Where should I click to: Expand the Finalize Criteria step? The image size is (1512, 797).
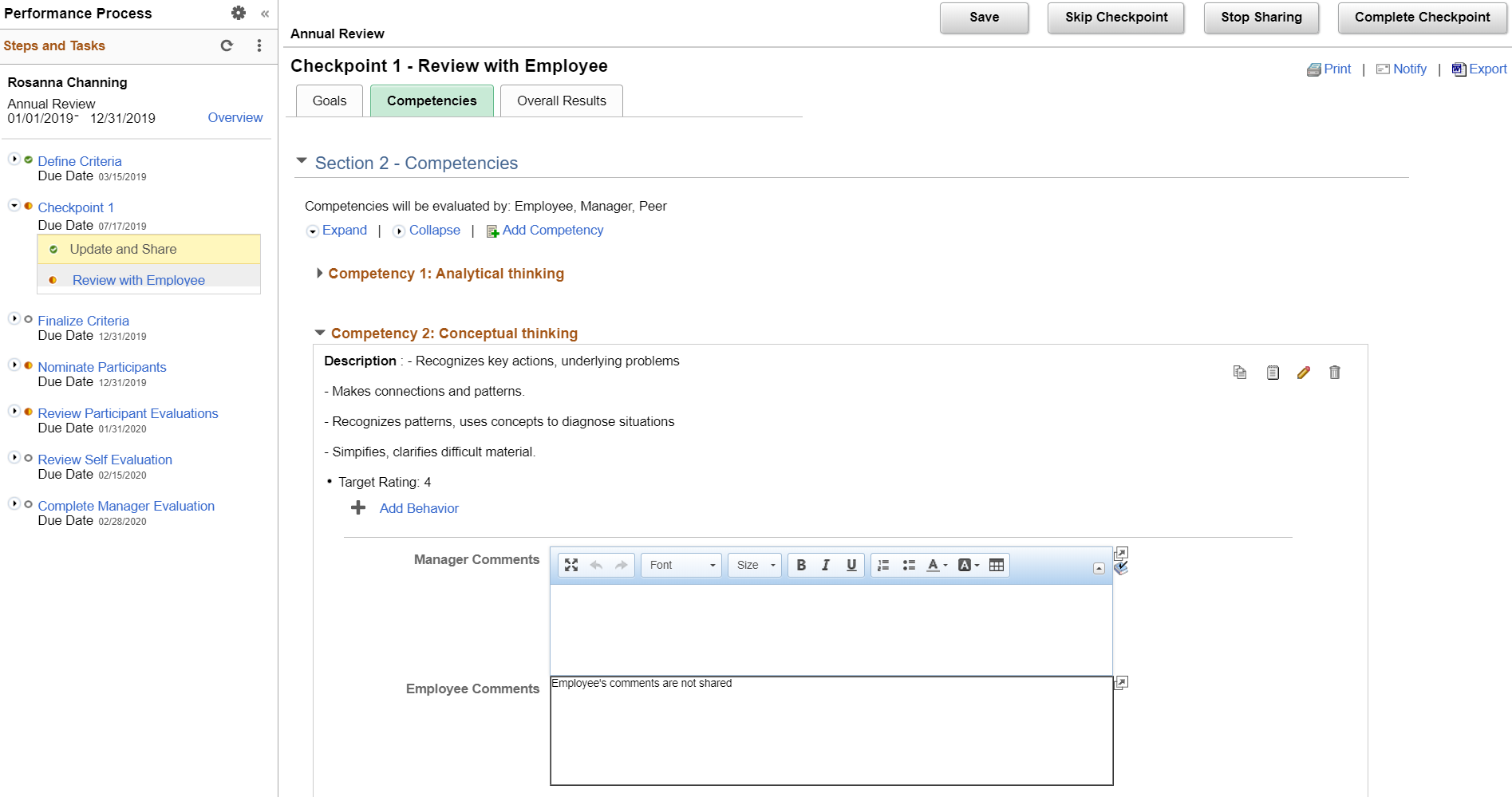14,318
